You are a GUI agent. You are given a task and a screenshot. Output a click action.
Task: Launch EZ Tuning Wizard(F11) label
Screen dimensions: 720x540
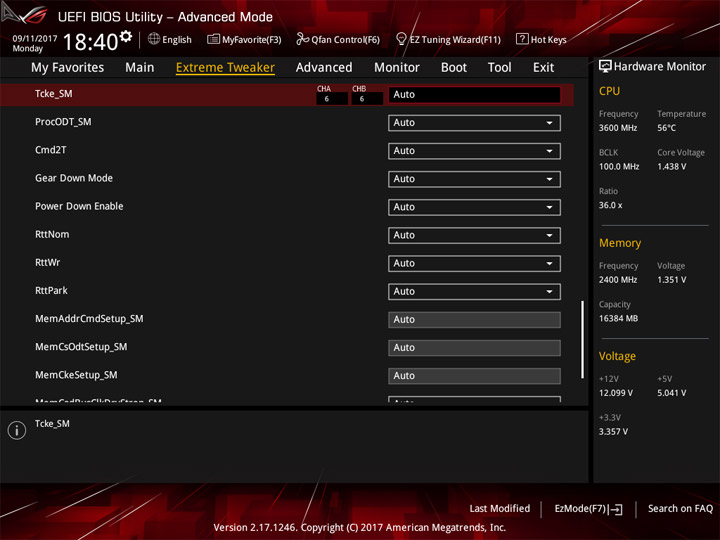click(x=455, y=39)
